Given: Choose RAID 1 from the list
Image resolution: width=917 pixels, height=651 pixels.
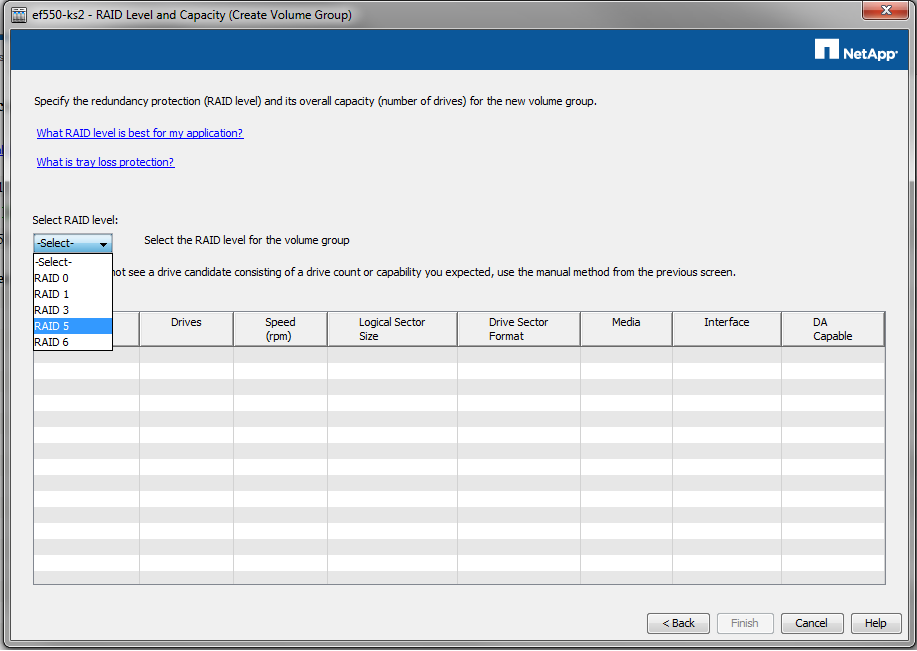Looking at the screenshot, I should (52, 294).
